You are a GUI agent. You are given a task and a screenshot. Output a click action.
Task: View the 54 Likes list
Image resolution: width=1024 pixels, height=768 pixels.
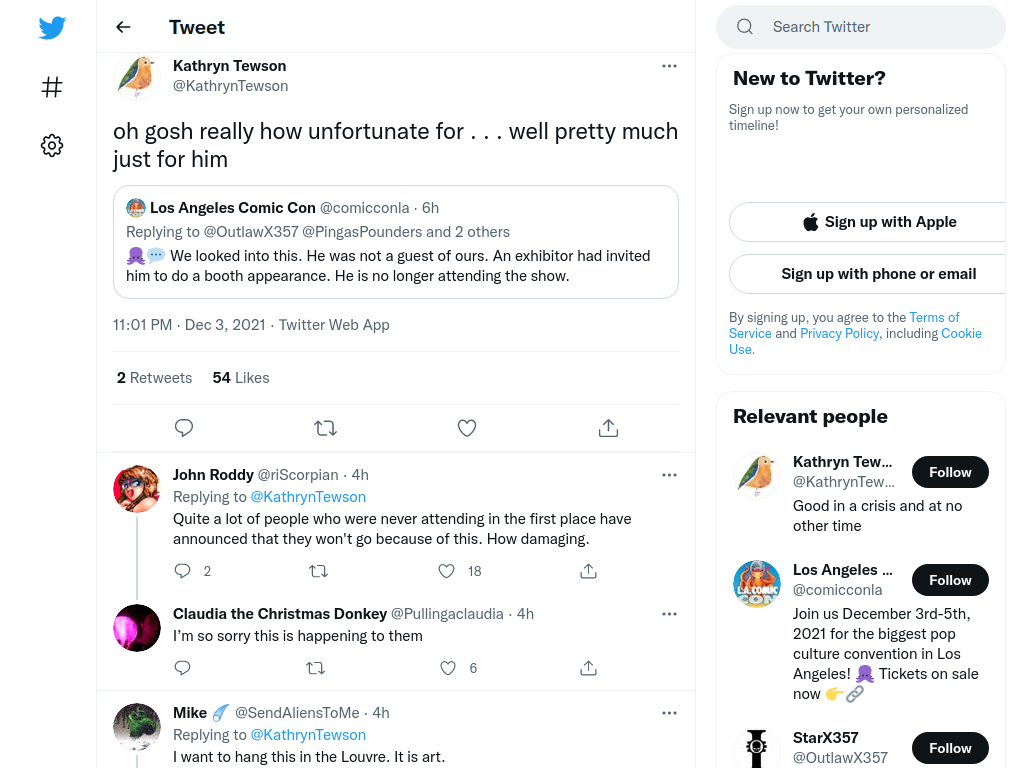tap(241, 377)
